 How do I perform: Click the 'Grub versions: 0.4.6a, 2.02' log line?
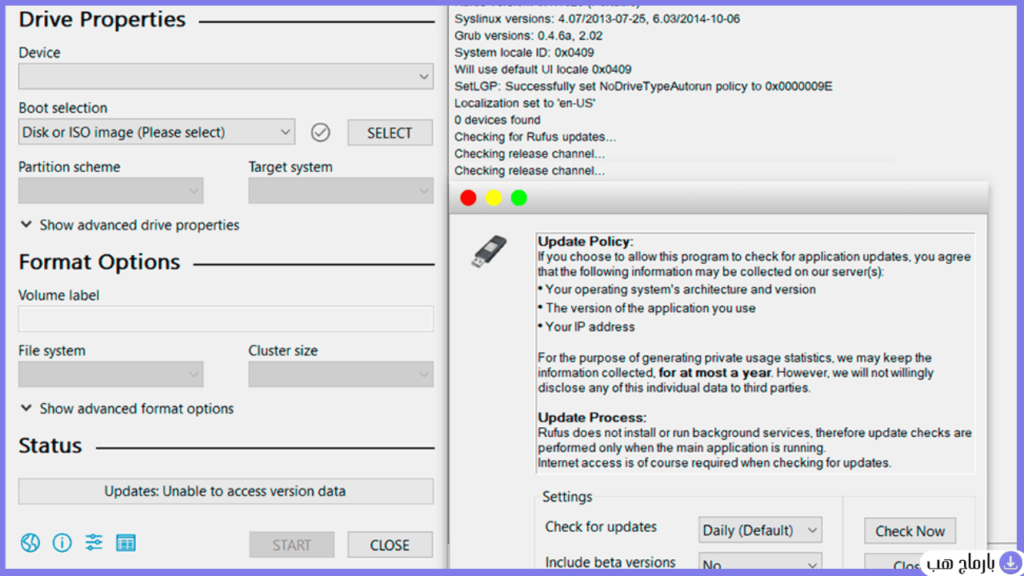[x=528, y=36]
